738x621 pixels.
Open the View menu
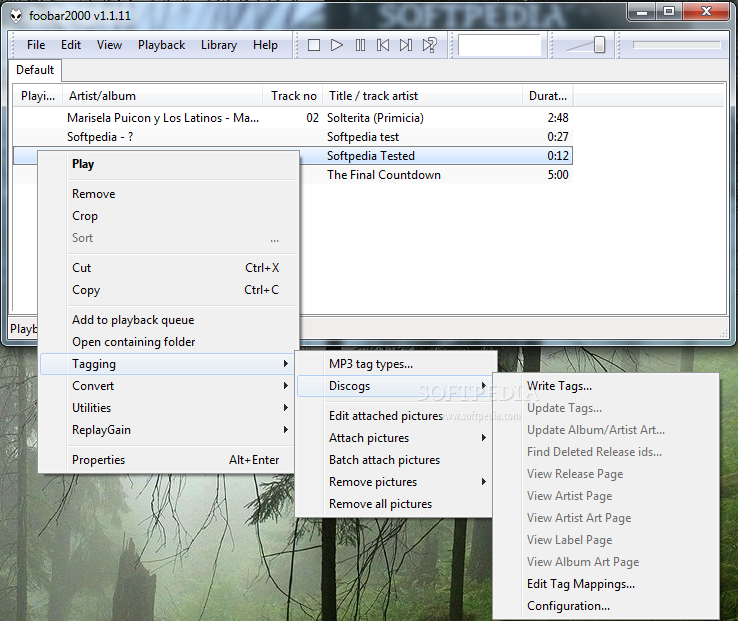109,45
